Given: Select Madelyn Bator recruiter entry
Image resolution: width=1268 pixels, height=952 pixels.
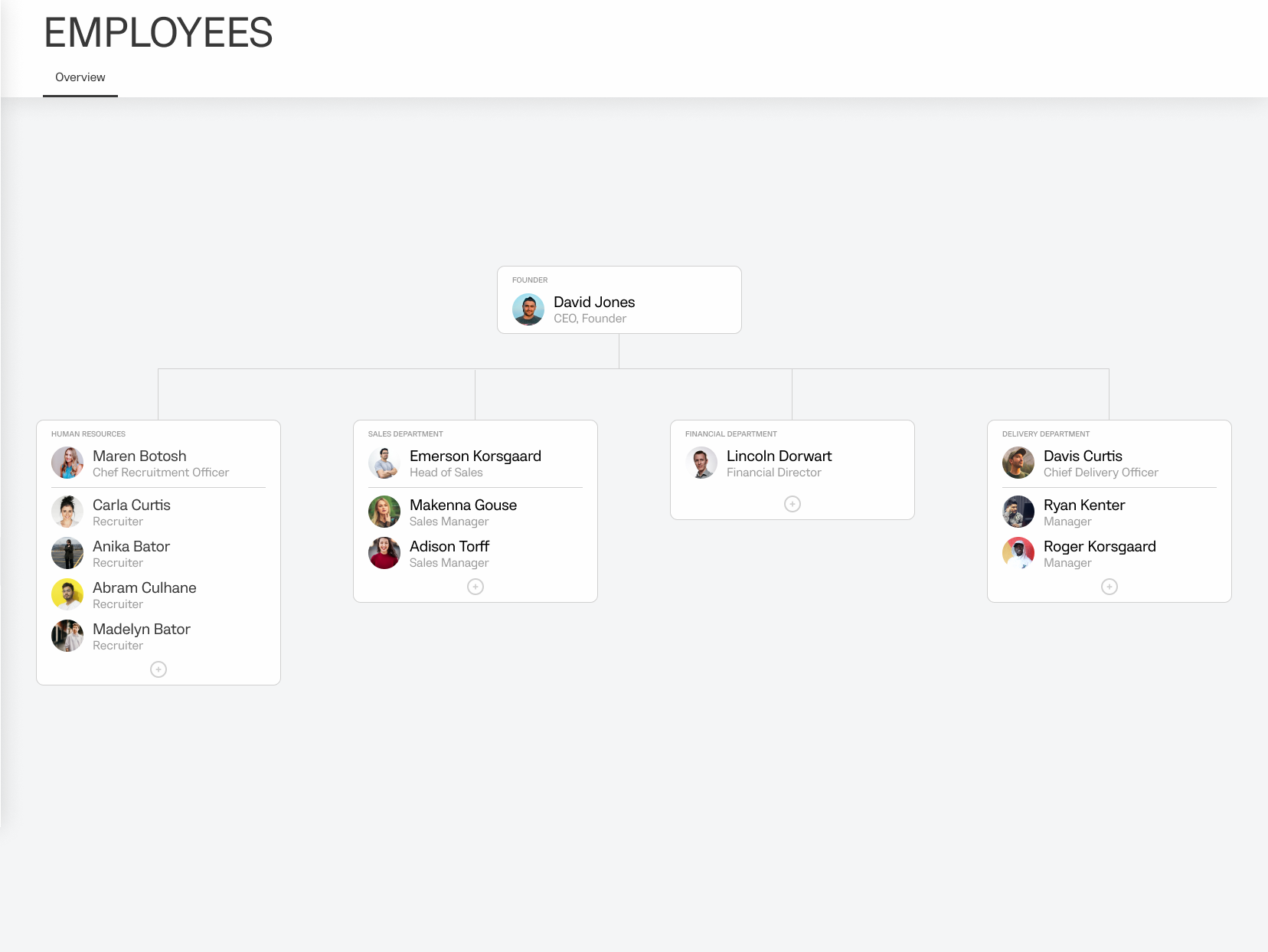Looking at the screenshot, I should tap(141, 630).
